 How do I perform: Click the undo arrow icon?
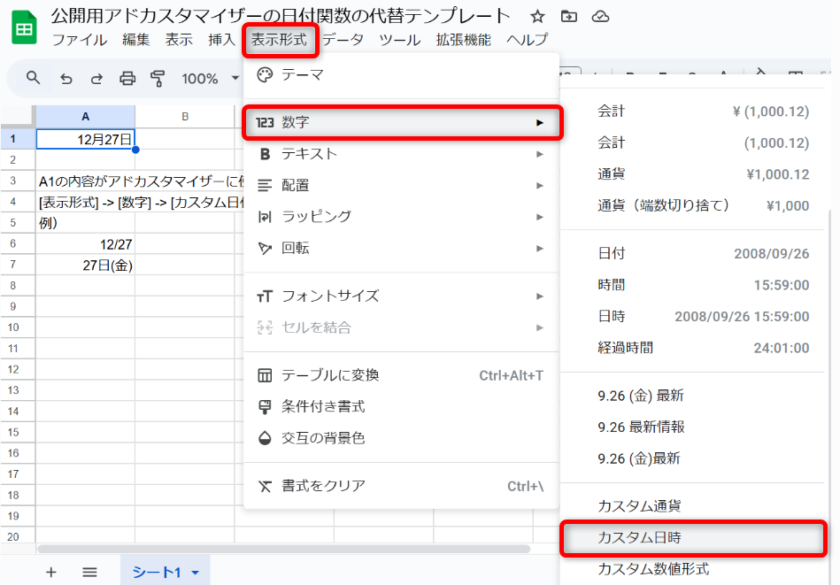point(66,78)
